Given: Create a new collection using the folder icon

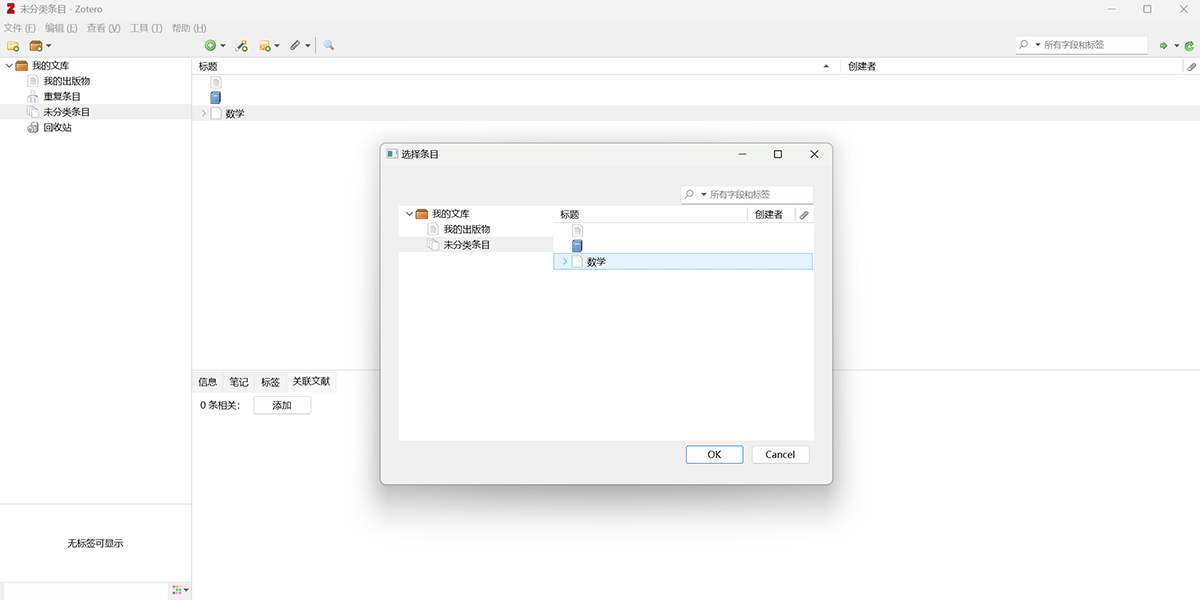Looking at the screenshot, I should point(14,46).
